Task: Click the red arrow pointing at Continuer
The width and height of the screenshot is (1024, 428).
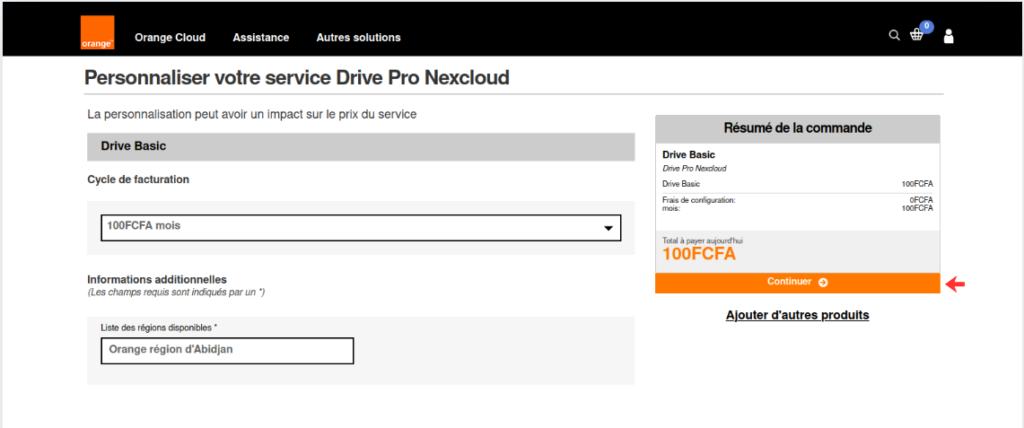Action: (x=956, y=284)
